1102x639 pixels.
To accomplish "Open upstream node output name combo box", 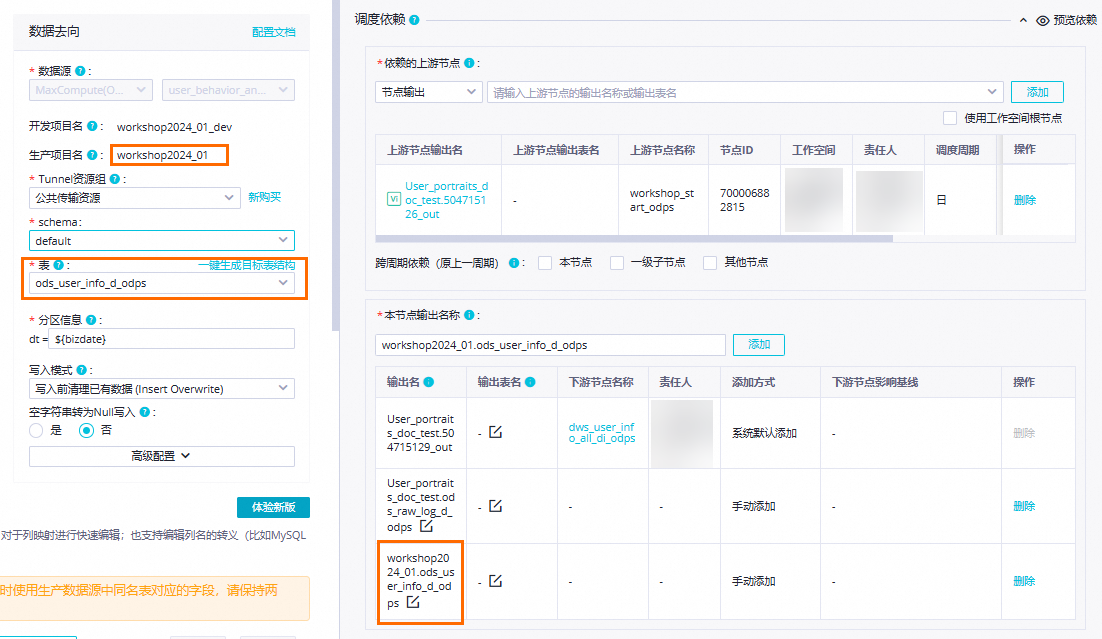I will [x=745, y=92].
